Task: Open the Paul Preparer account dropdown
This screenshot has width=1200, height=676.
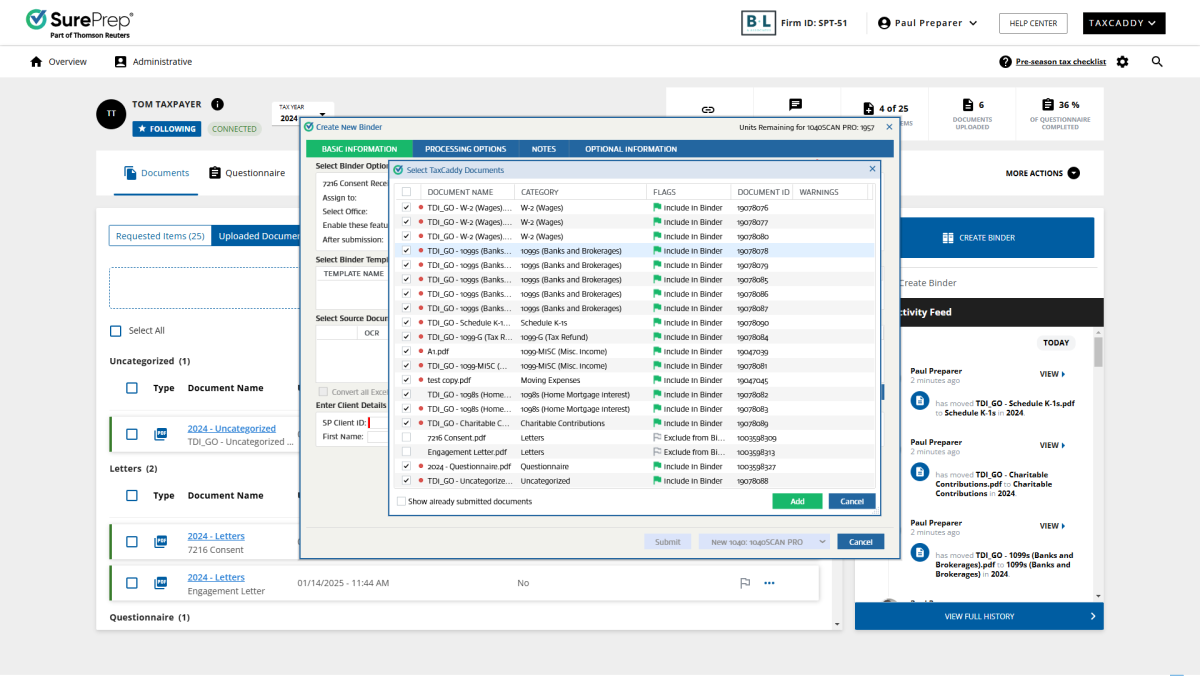Action: (x=919, y=23)
